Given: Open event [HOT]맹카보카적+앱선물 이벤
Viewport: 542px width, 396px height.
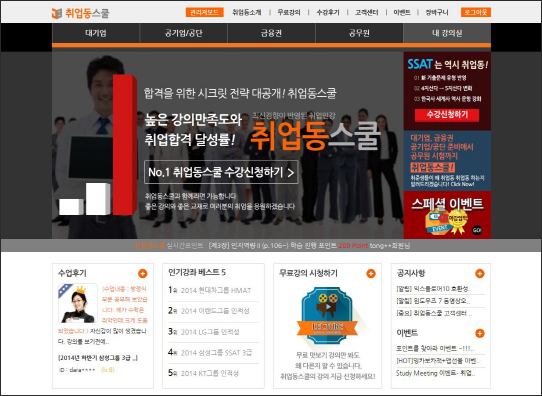Looking at the screenshot, I should [x=438, y=361].
